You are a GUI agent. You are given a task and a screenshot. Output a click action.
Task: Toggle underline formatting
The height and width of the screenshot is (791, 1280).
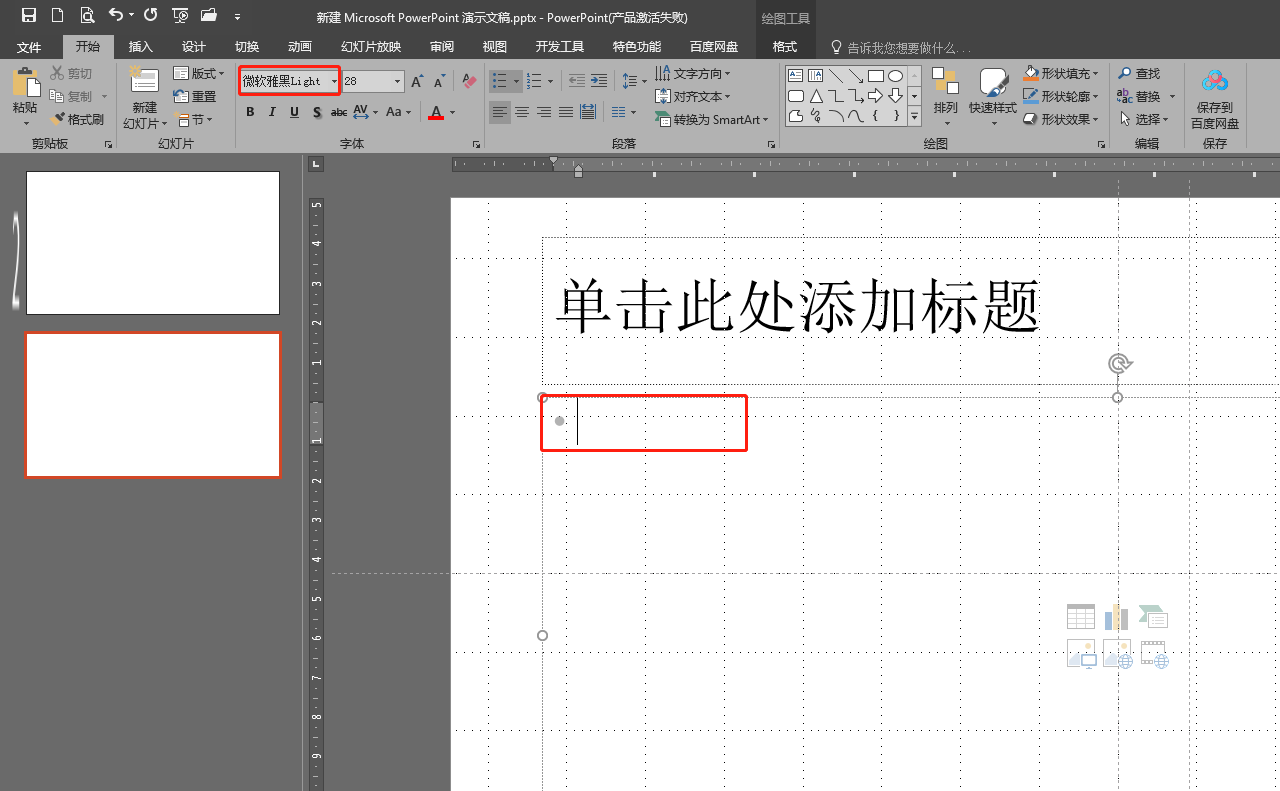click(x=294, y=112)
